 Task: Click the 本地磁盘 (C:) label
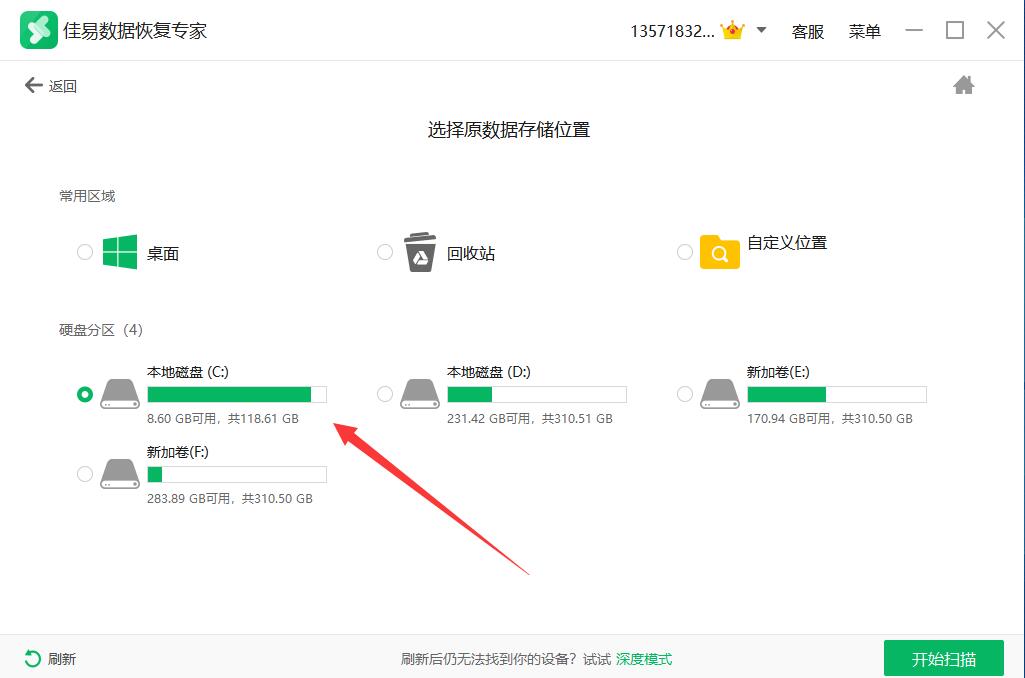188,372
